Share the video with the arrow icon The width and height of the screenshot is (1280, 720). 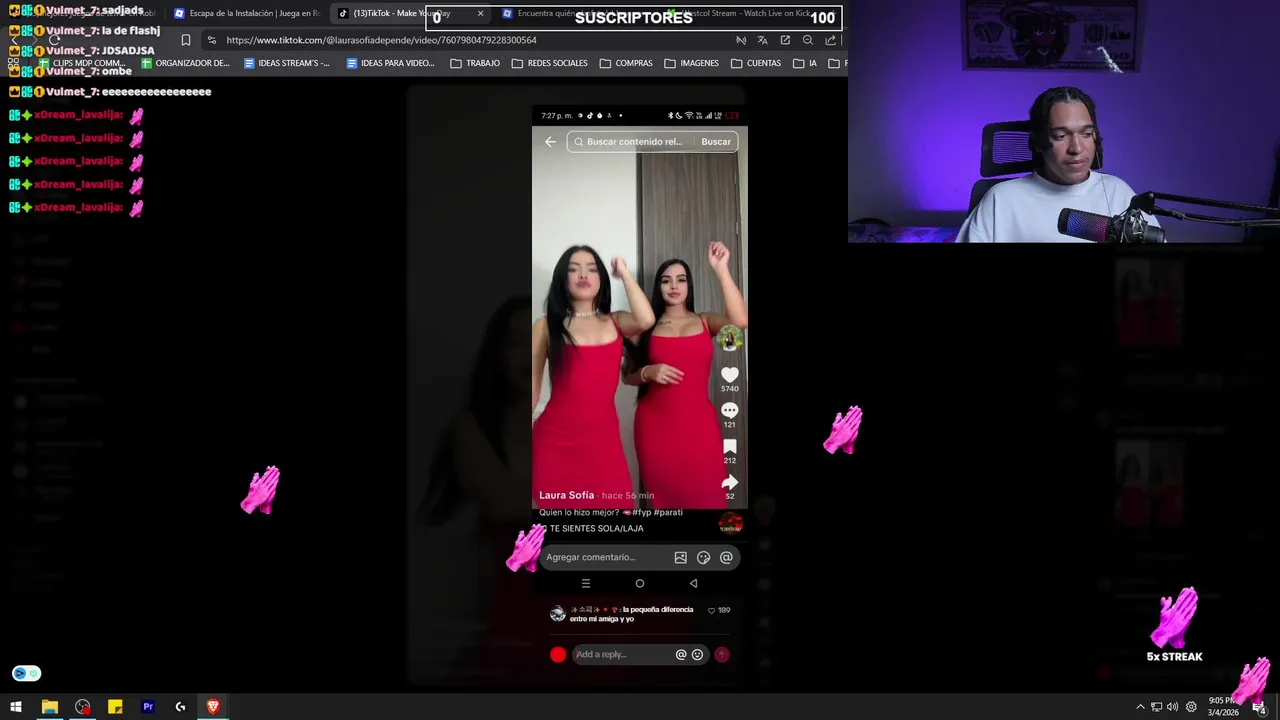(730, 482)
